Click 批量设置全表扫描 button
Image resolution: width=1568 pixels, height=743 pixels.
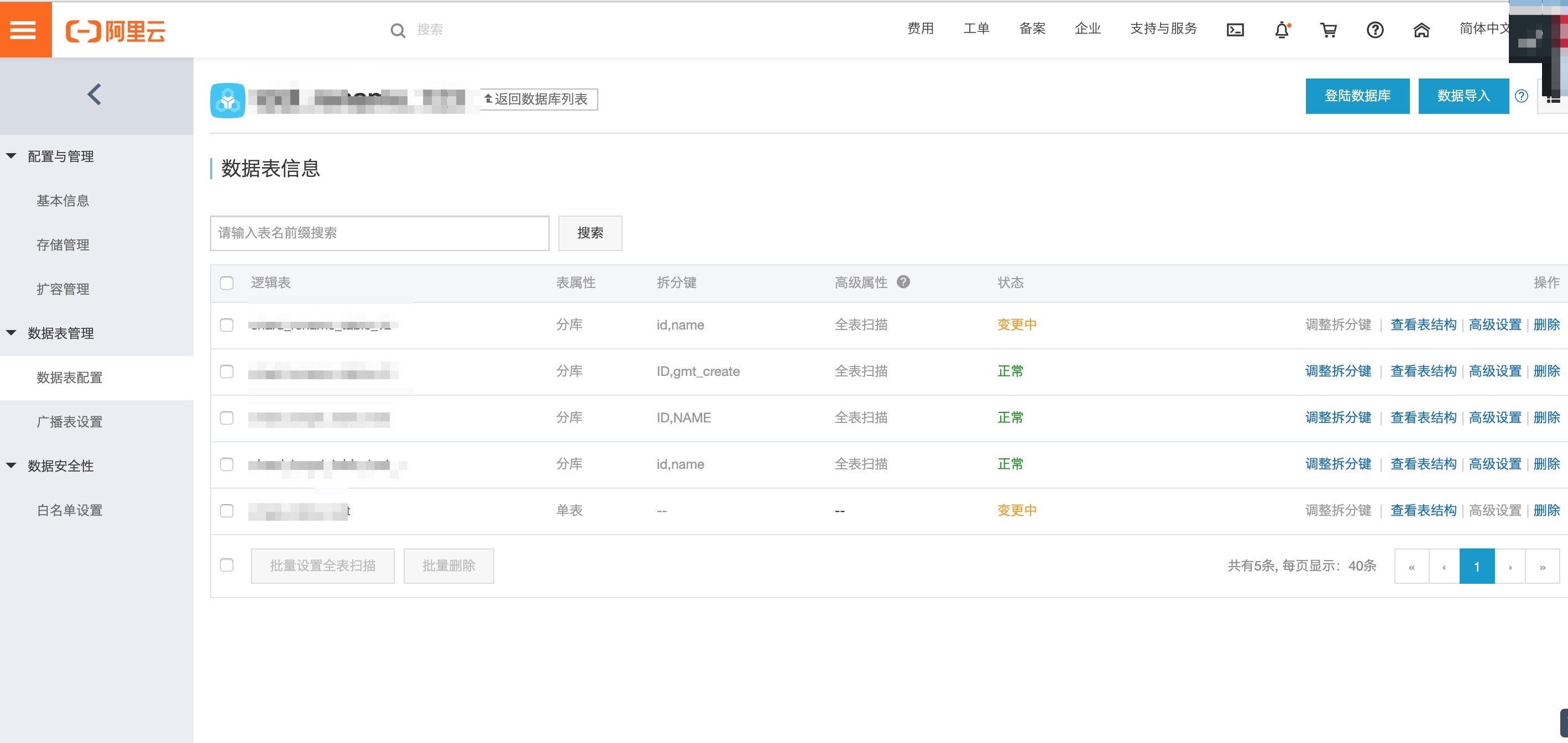322,566
